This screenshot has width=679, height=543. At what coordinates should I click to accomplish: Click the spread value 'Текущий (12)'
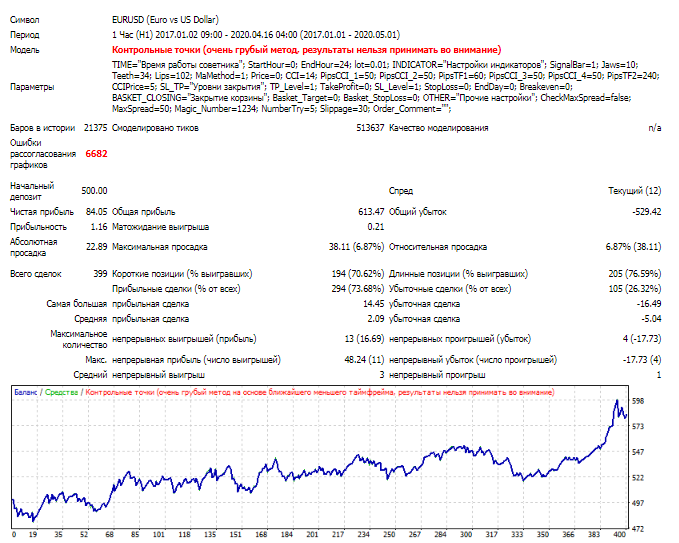[634, 191]
